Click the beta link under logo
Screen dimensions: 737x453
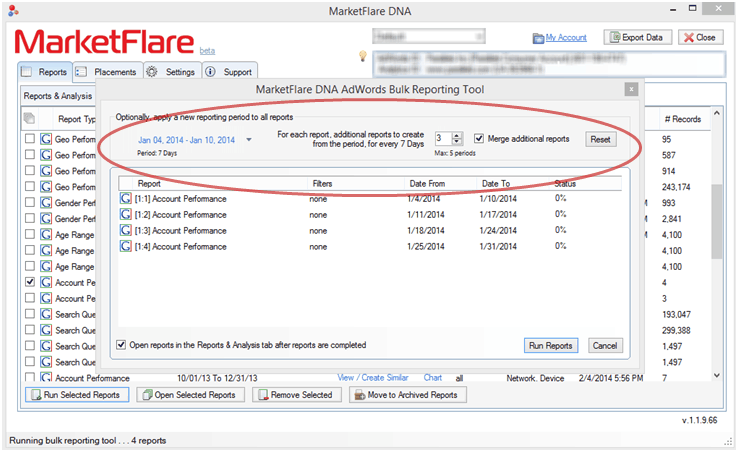(207, 51)
